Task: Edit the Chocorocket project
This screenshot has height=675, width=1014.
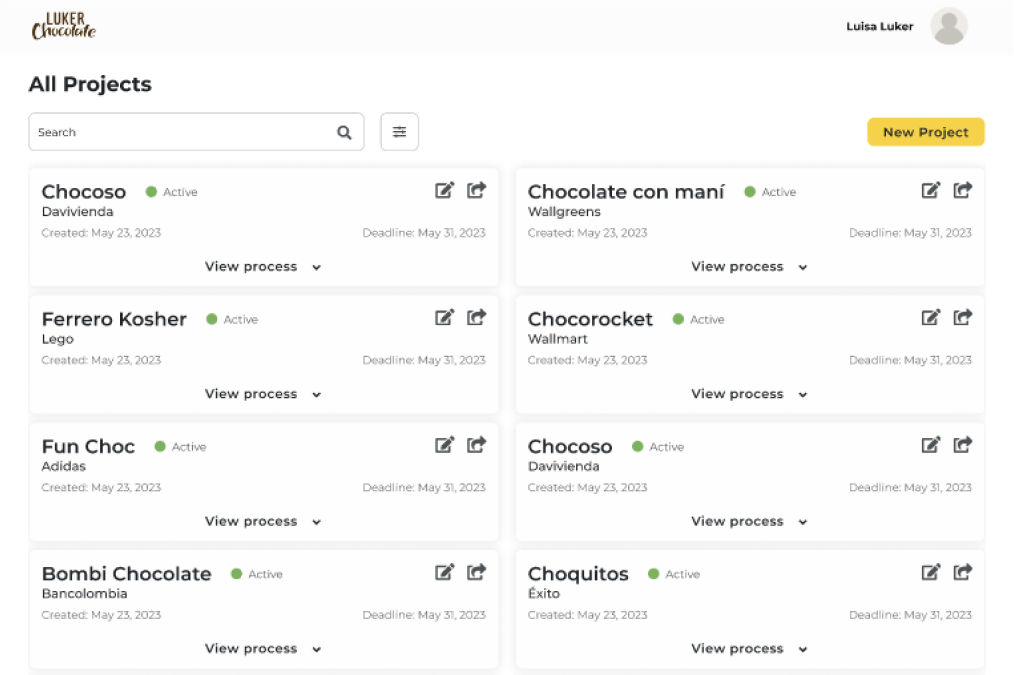Action: [931, 317]
